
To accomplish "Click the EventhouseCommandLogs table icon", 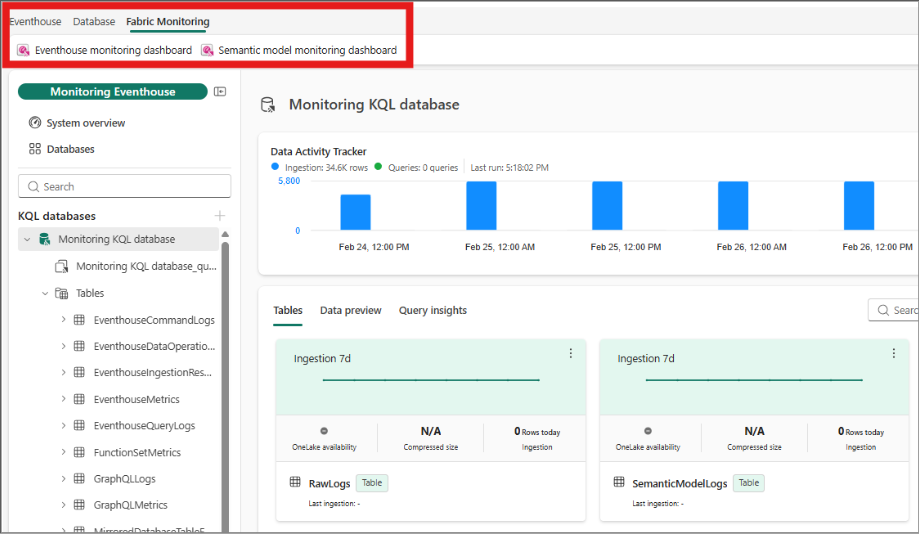I will tap(79, 319).
